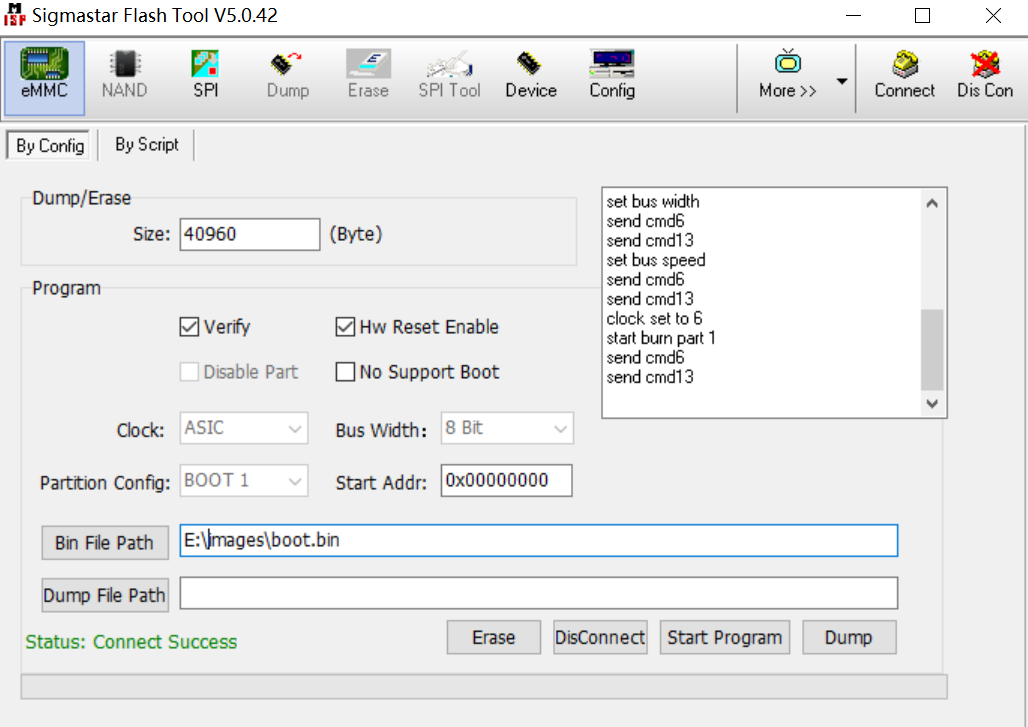
Task: Open the Config toolbar icon
Action: tap(611, 76)
